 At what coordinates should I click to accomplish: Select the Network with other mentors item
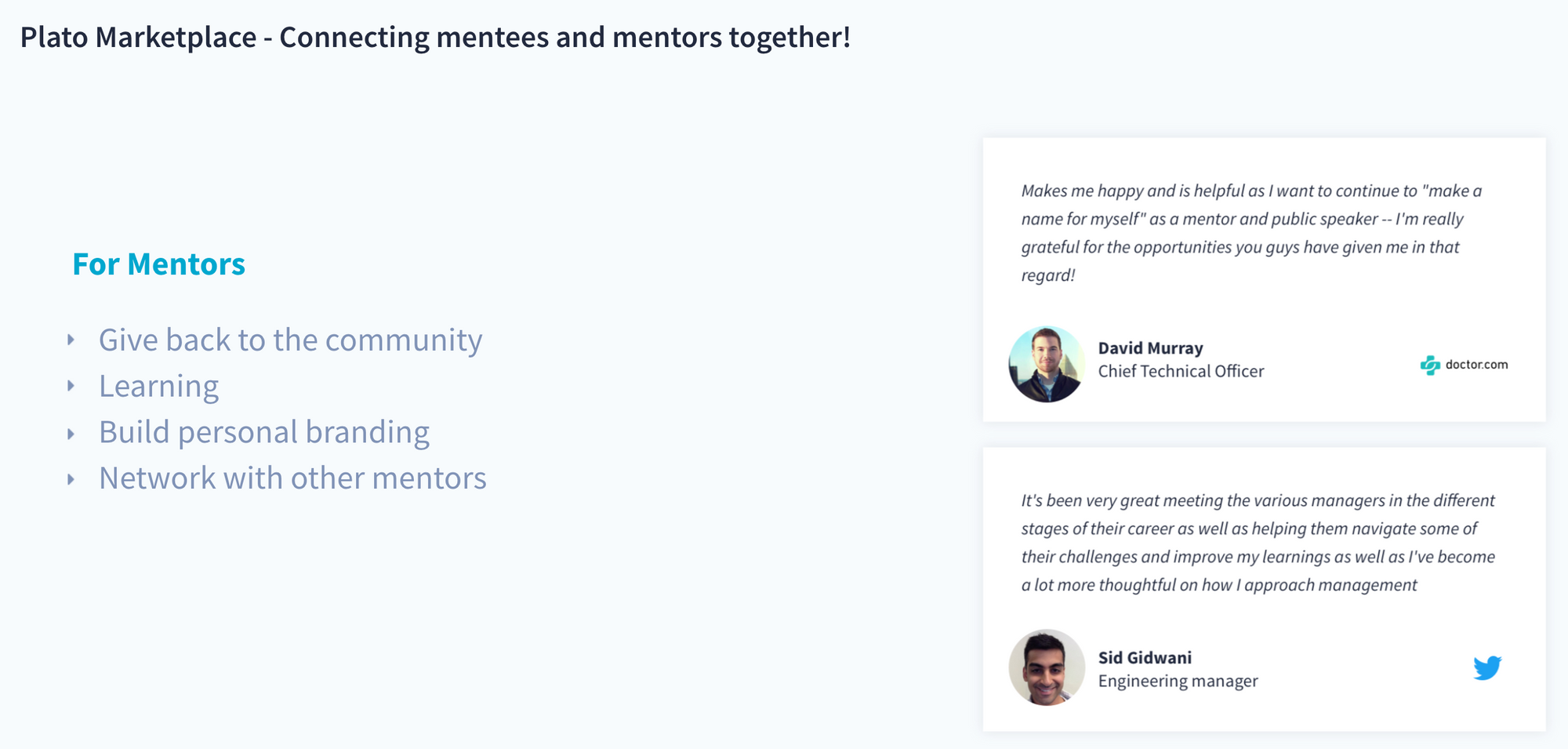click(292, 478)
